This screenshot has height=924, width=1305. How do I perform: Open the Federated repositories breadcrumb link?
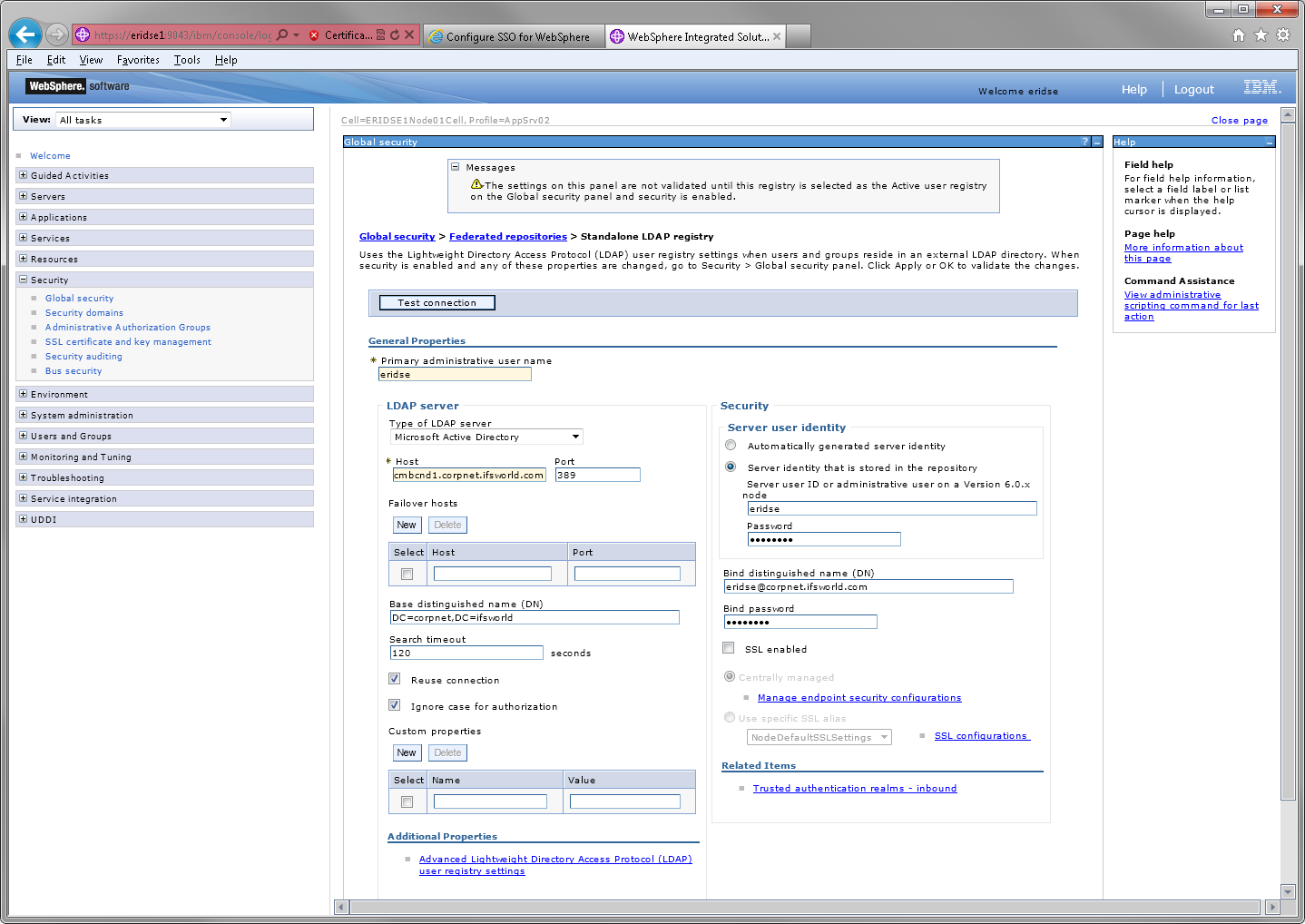[x=507, y=237]
